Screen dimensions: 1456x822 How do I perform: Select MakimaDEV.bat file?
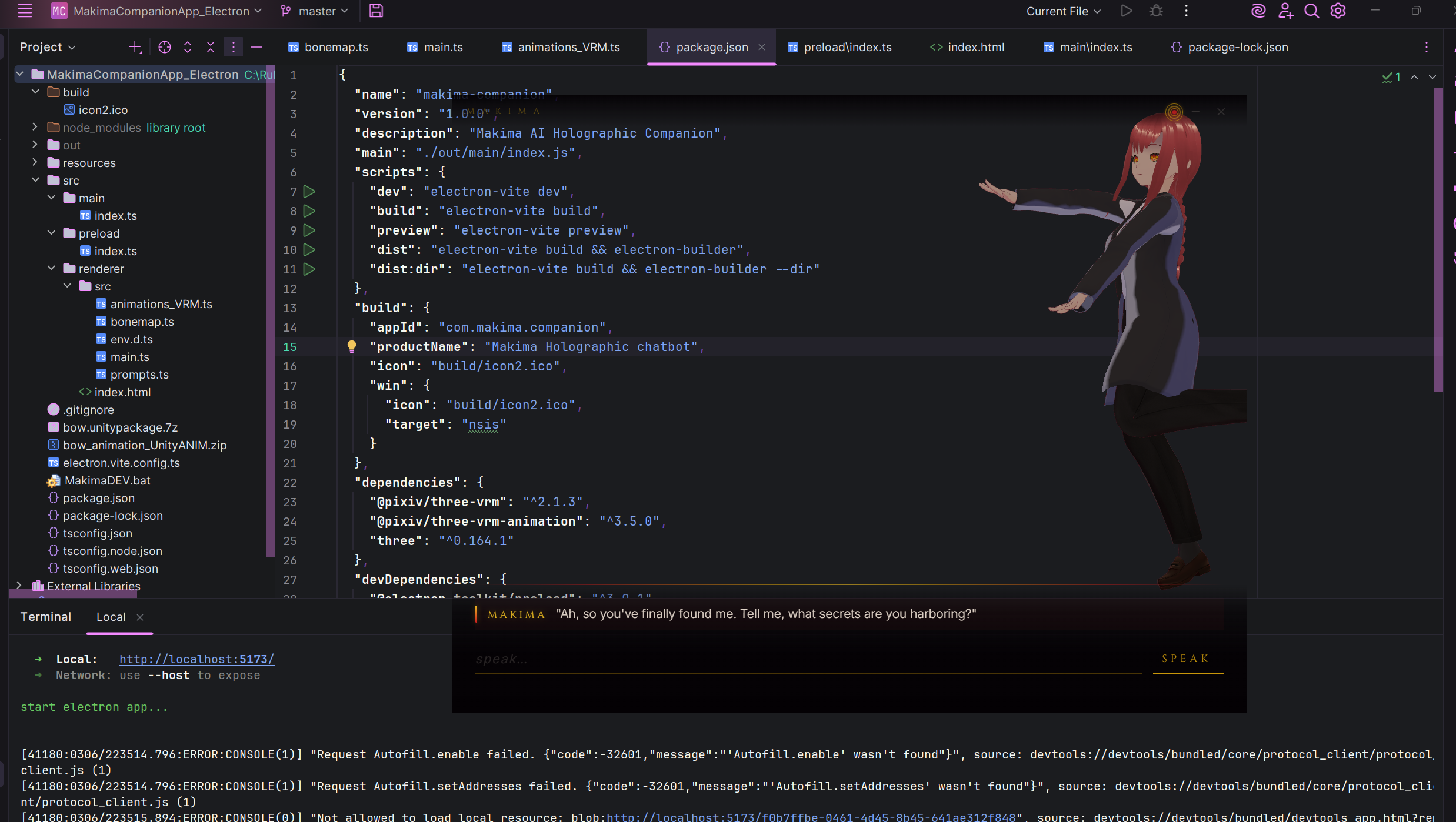[x=107, y=480]
